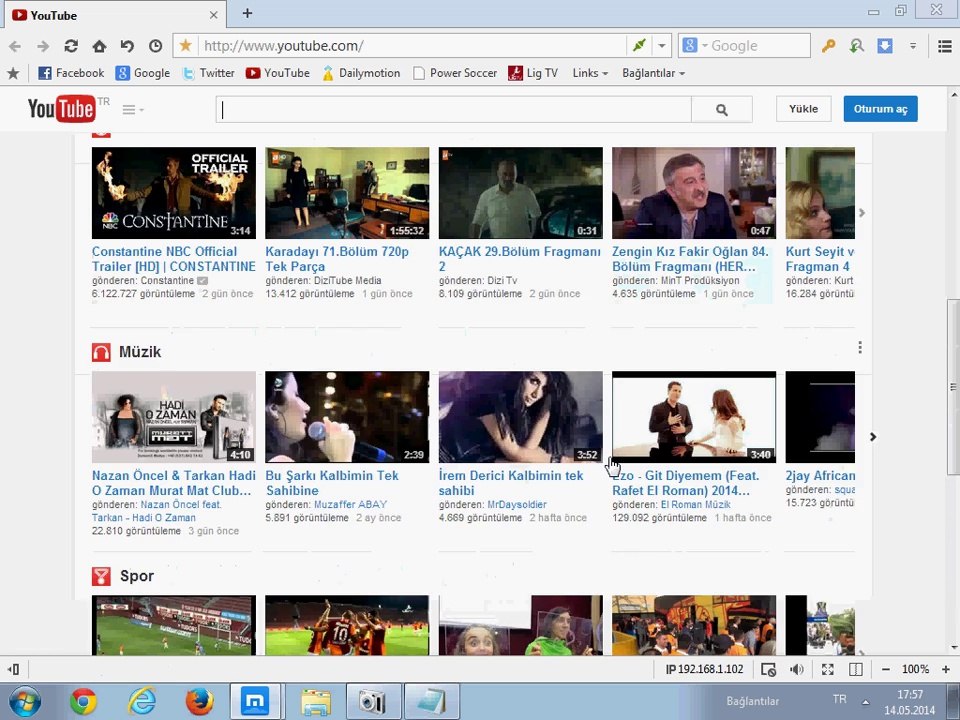Screen dimensions: 960x720
Task: Open Windows Start button
Action: 24,702
